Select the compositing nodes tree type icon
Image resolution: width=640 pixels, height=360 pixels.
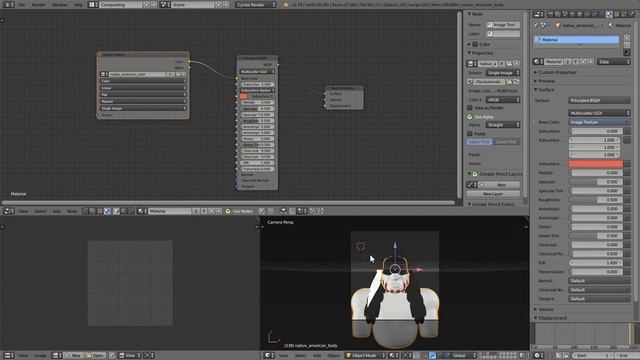coord(92,211)
